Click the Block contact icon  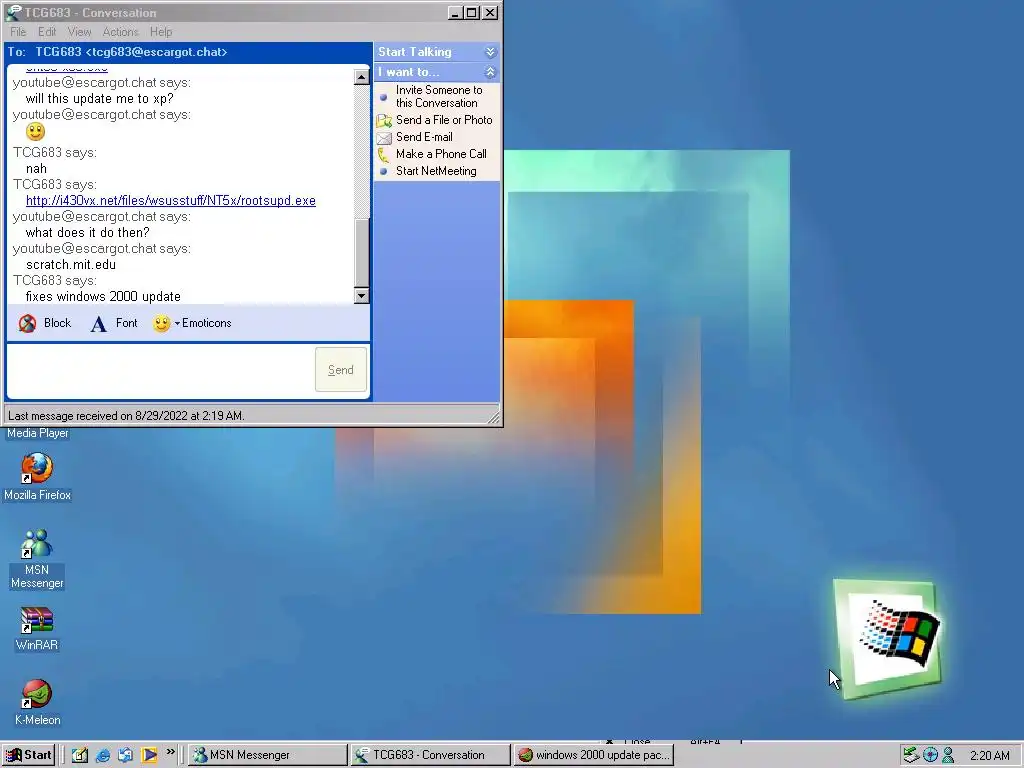[x=27, y=323]
